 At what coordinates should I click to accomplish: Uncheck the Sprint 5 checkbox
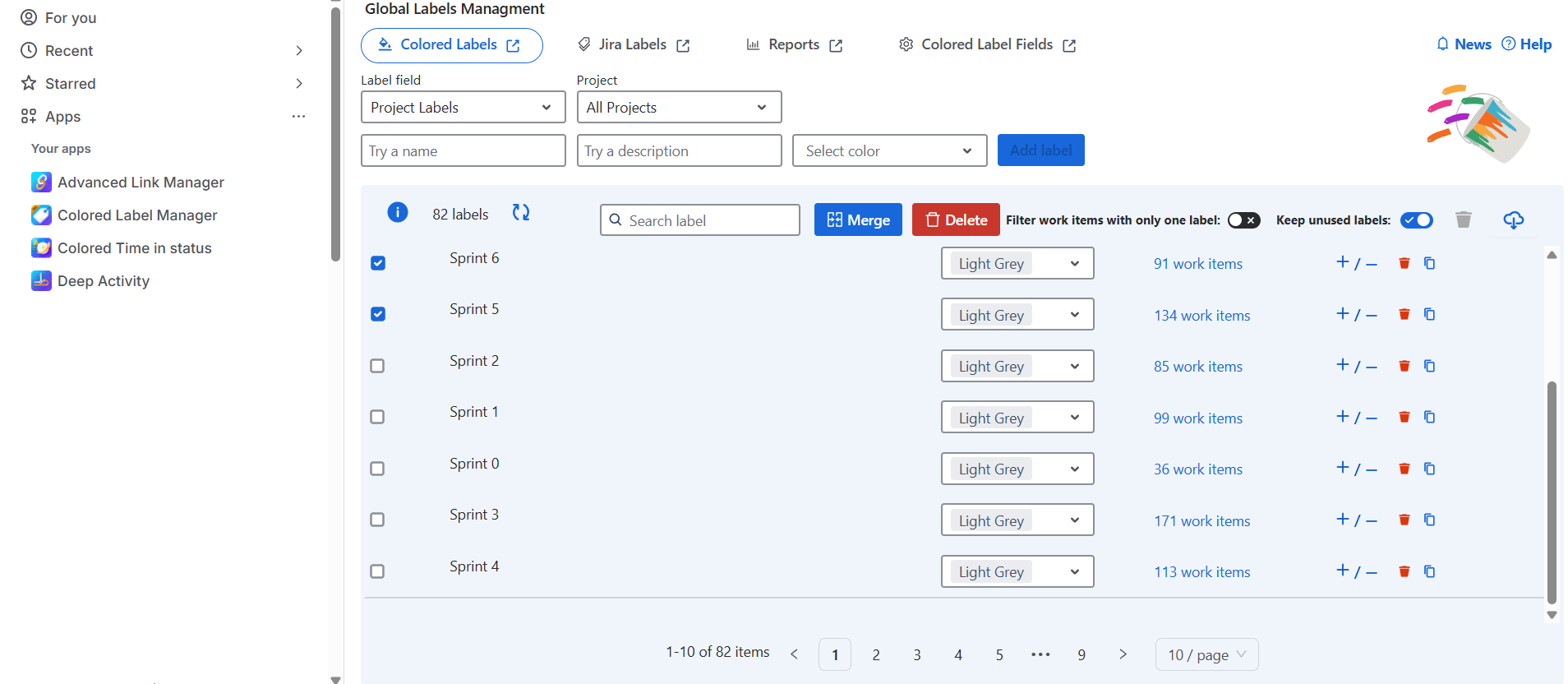click(378, 314)
